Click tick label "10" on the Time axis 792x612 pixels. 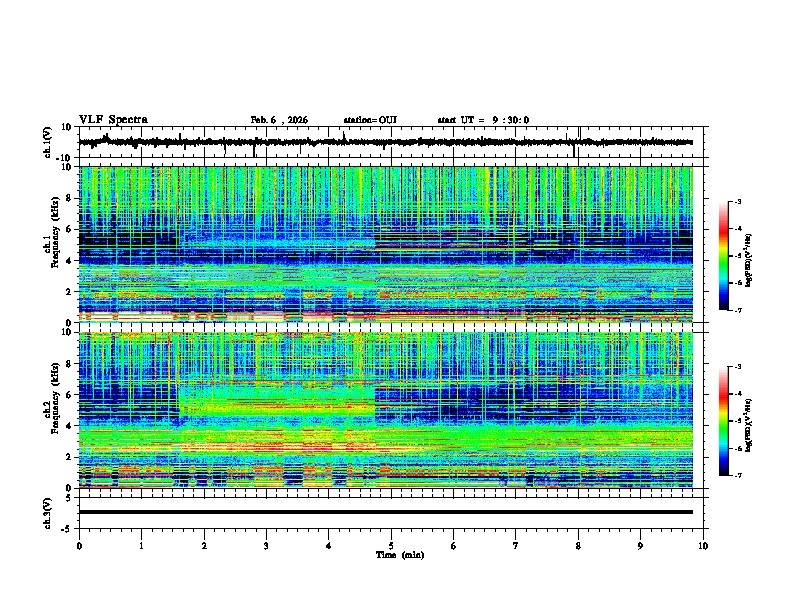coord(703,546)
